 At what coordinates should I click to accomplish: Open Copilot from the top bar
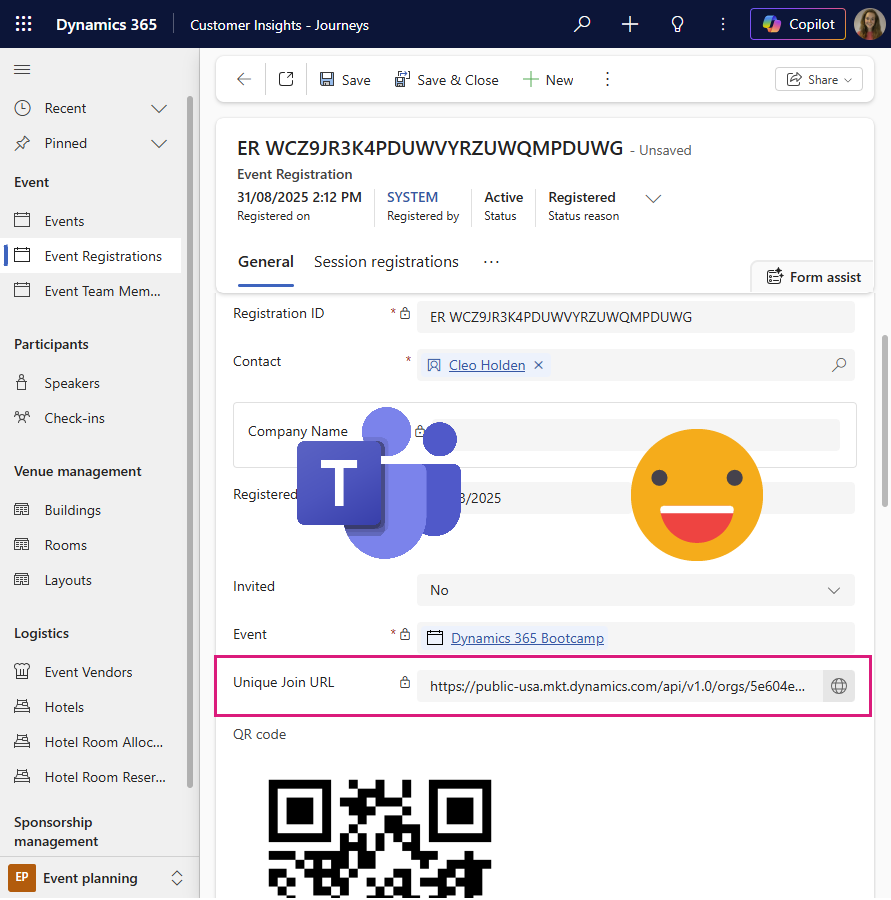pos(797,23)
